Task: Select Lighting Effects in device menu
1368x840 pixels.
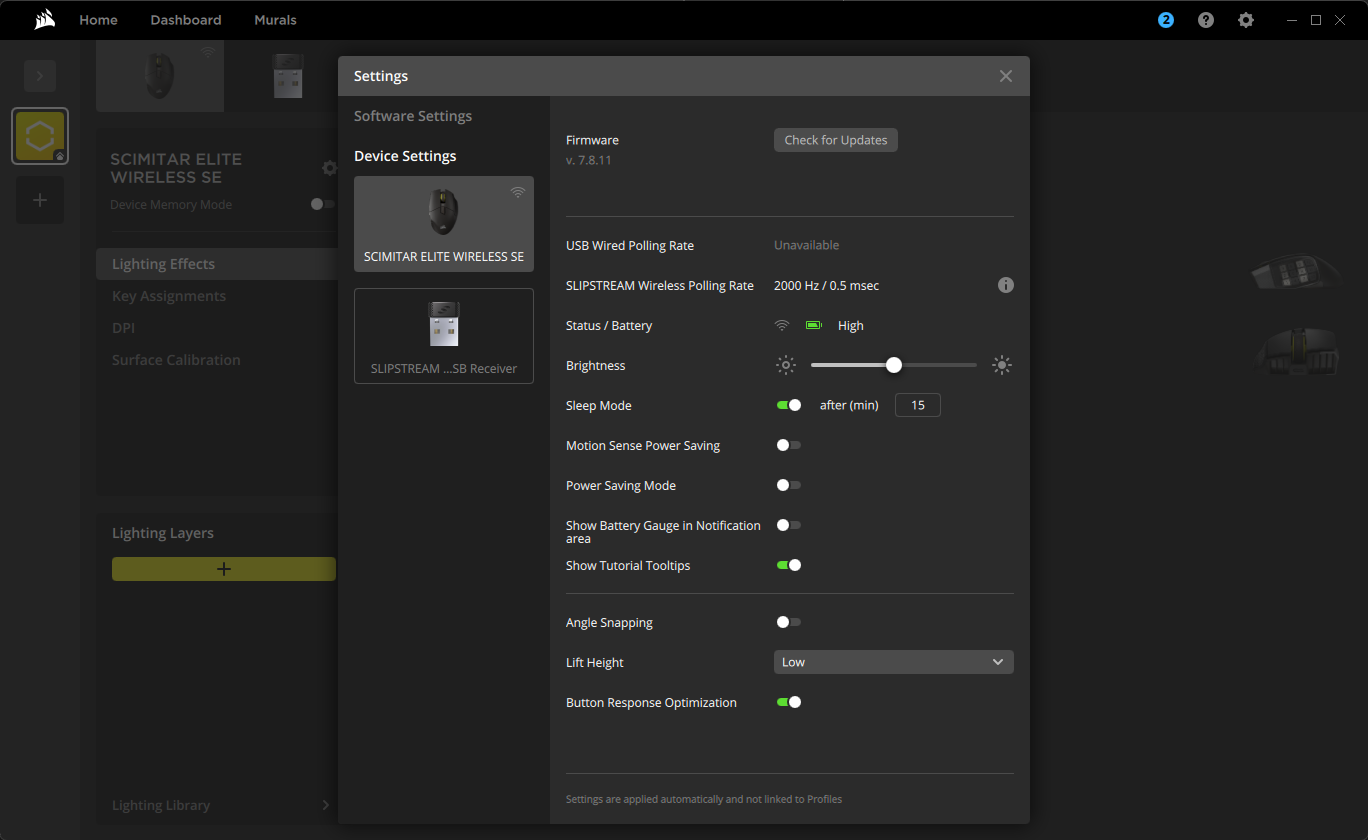Action: click(x=217, y=264)
